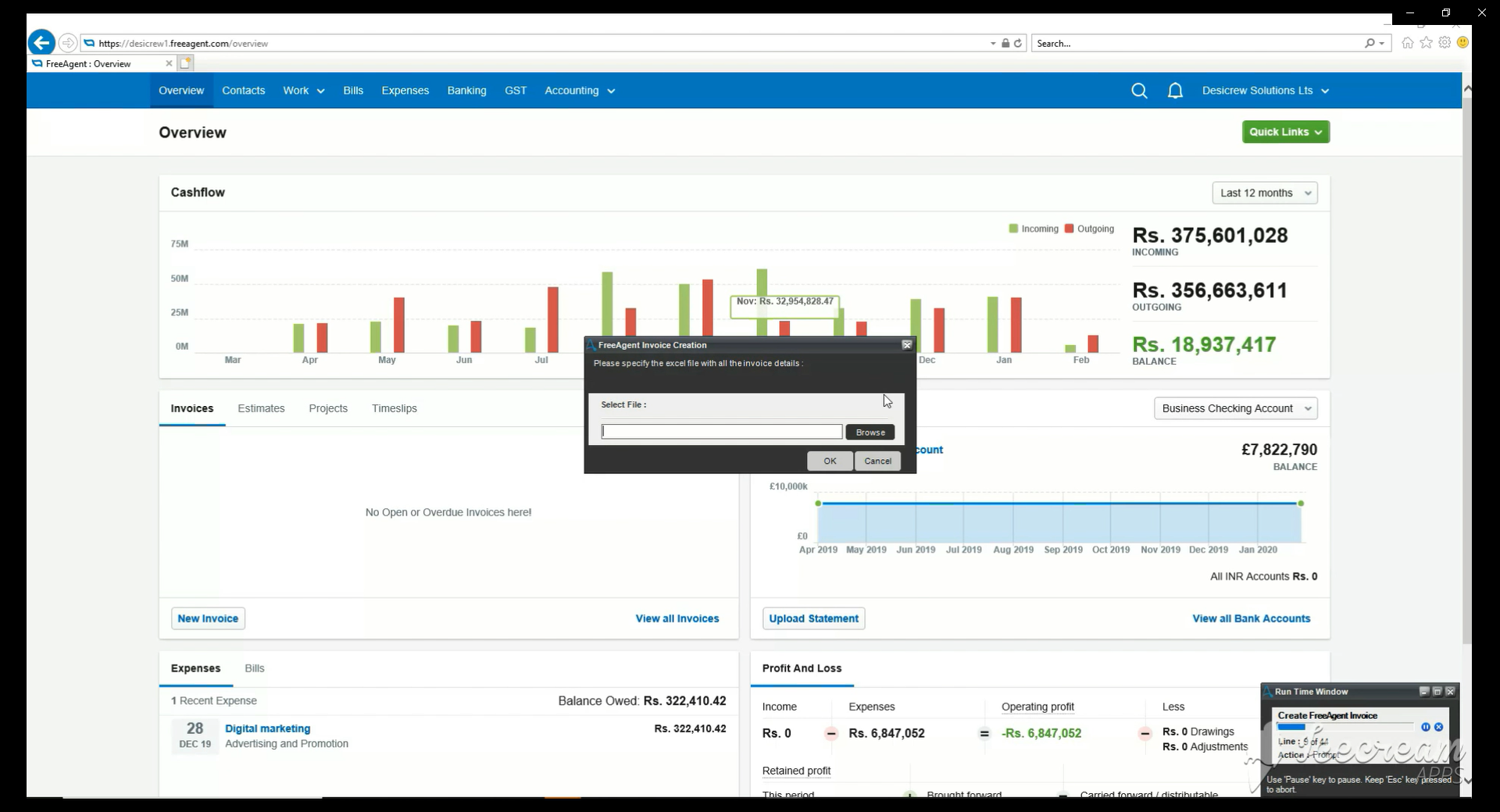Image resolution: width=1500 pixels, height=812 pixels.
Task: Expand the Accounting menu
Action: 580,91
